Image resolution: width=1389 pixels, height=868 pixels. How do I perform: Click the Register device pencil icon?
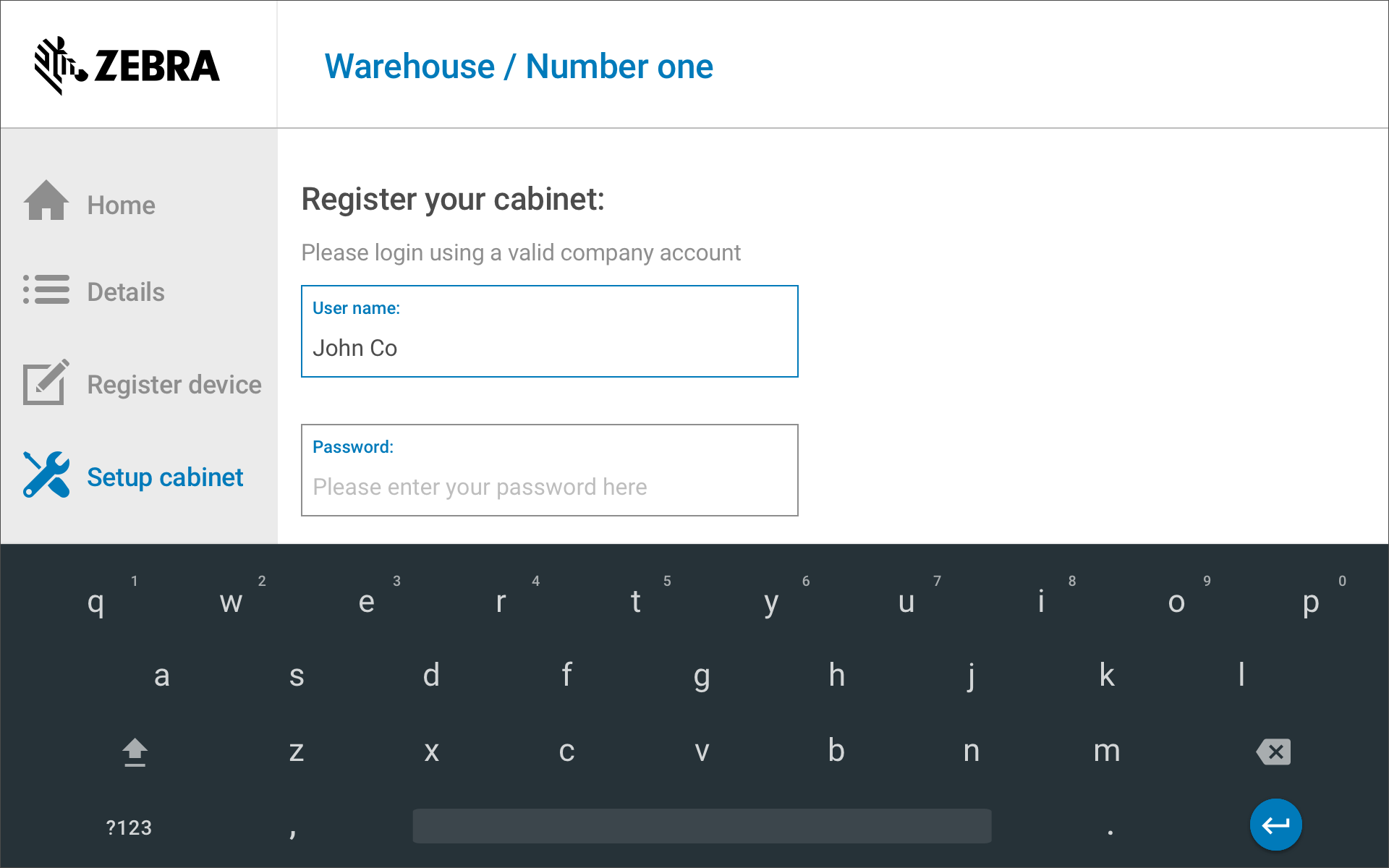point(46,383)
